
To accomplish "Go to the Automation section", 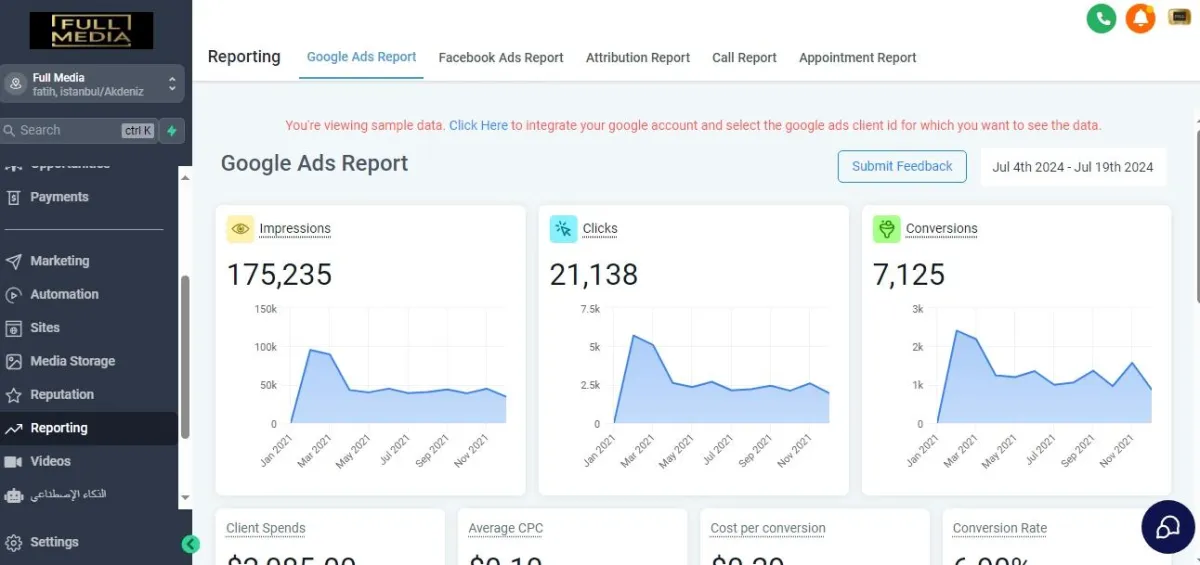I will point(64,294).
